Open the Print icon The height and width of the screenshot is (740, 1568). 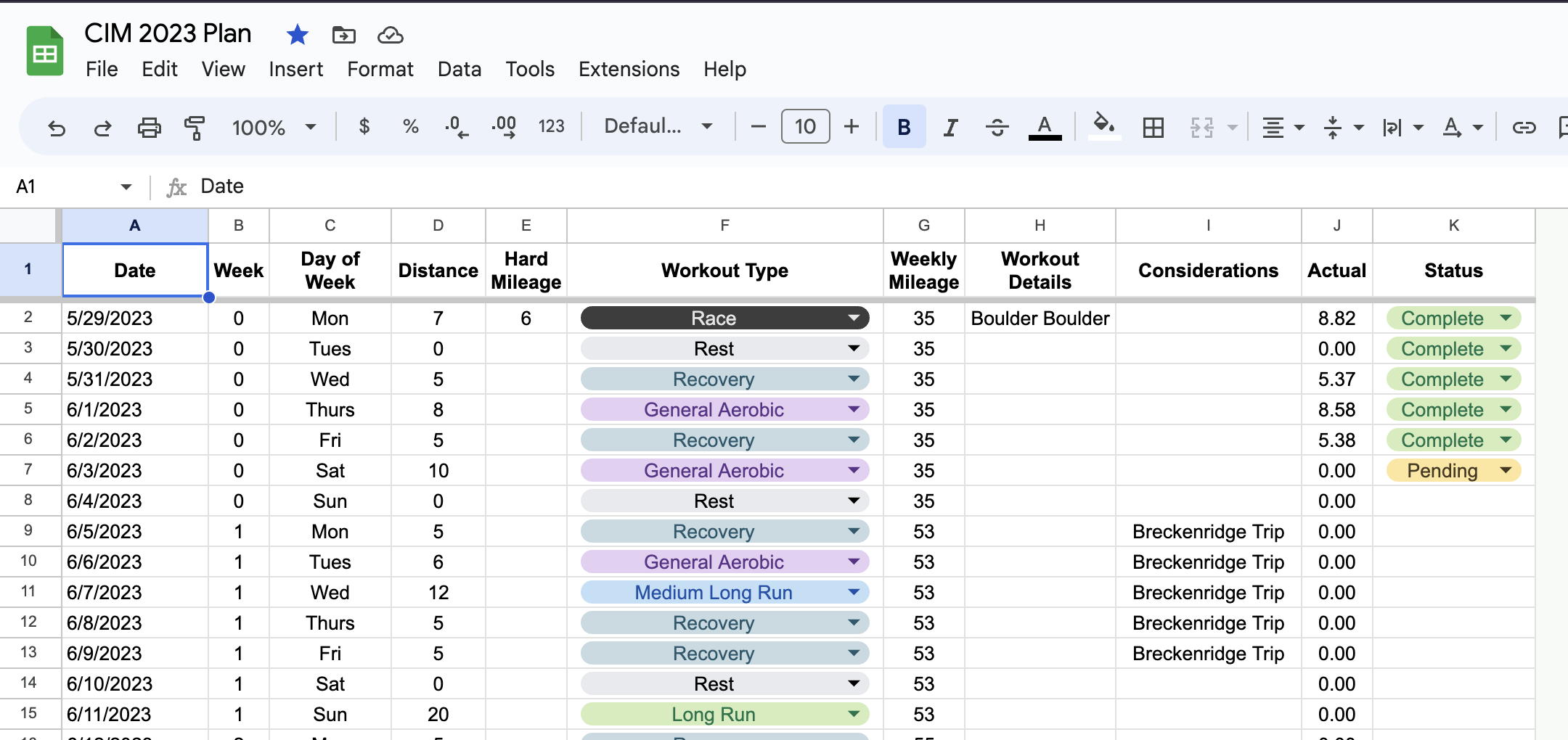tap(149, 126)
